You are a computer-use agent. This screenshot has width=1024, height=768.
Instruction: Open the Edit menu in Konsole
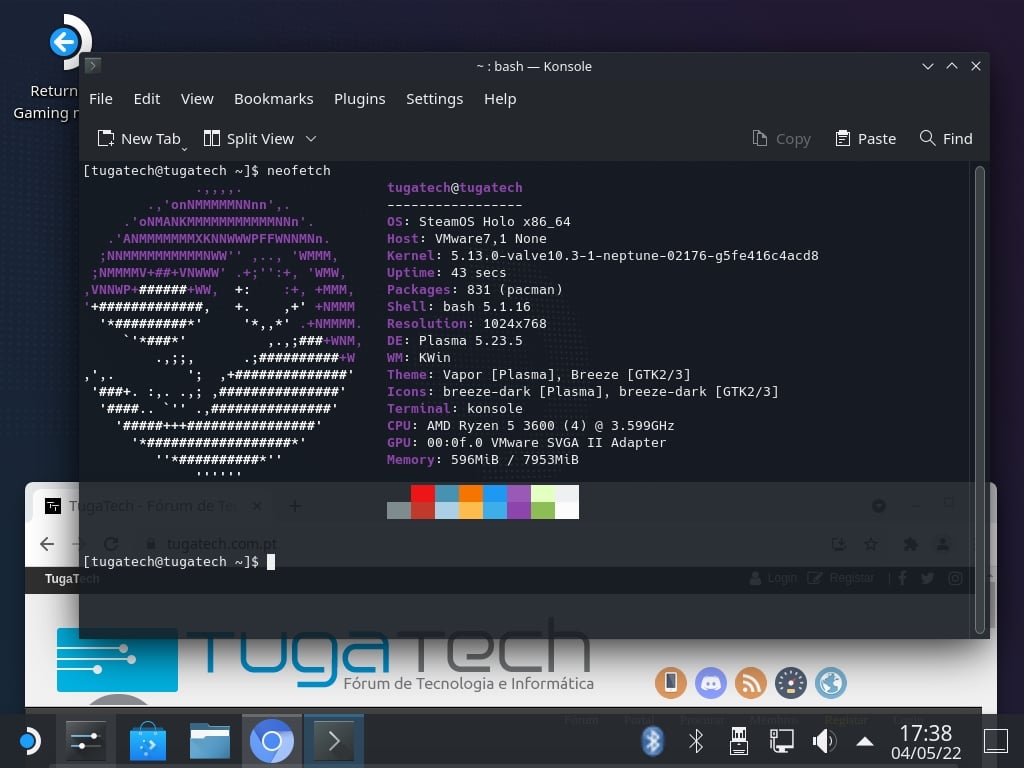click(146, 99)
